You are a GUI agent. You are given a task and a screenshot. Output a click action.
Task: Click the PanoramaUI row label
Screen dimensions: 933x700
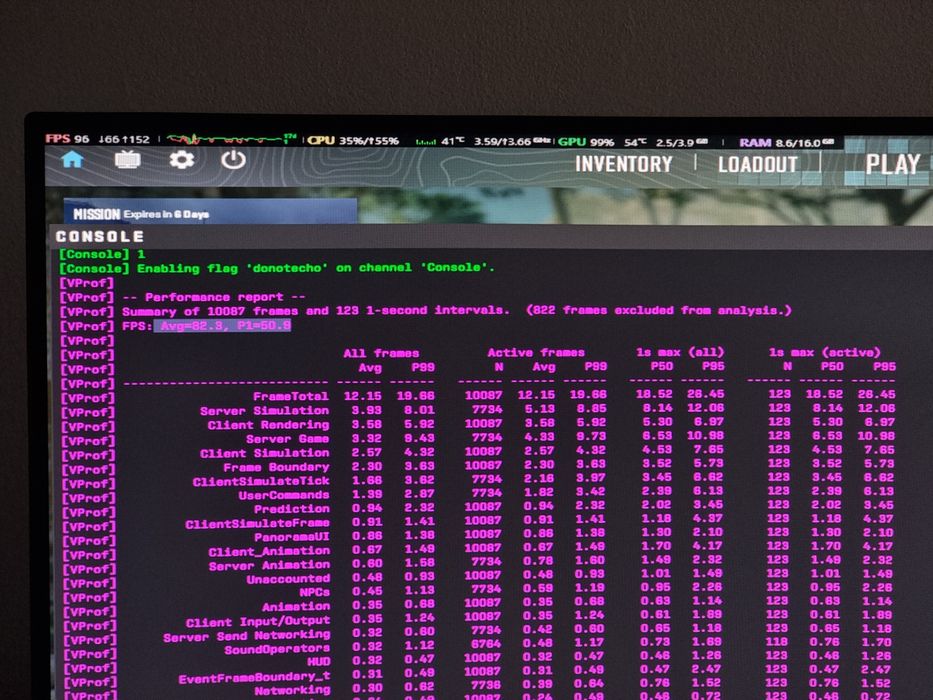point(292,537)
